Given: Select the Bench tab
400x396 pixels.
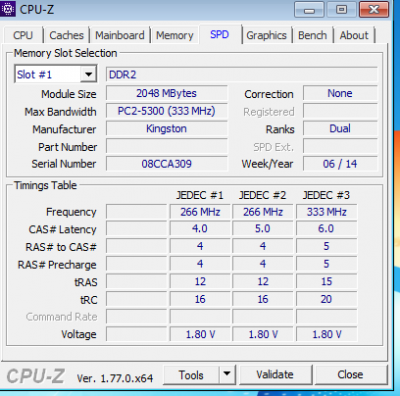Looking at the screenshot, I should (312, 35).
